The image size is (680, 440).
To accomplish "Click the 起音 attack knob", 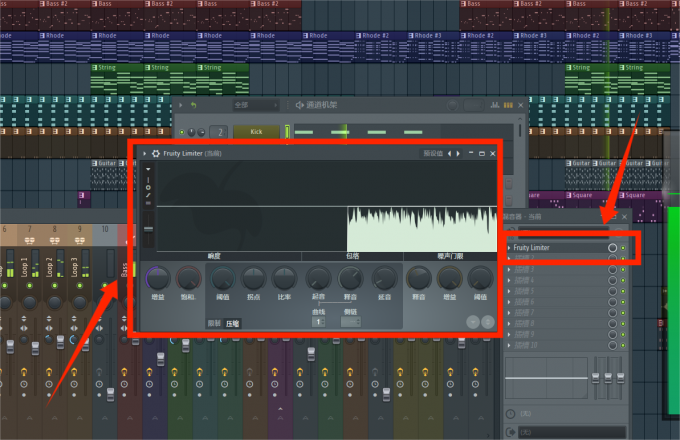I will click(318, 278).
